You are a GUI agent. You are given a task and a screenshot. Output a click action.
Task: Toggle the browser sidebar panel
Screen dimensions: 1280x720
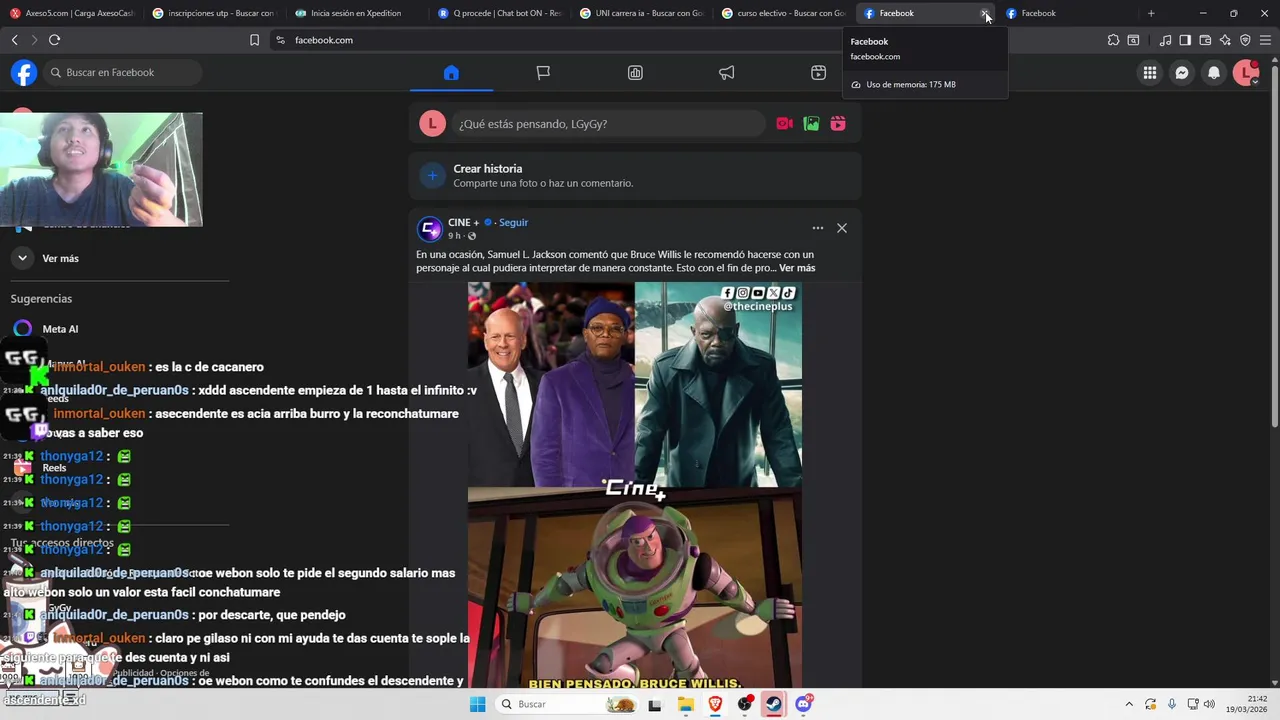click(x=1185, y=40)
